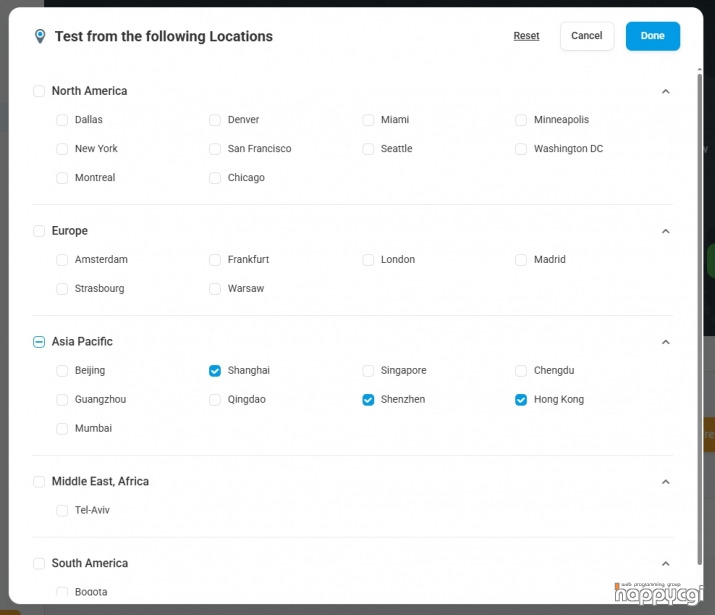715x615 pixels.
Task: Check the South America group checkbox
Action: click(39, 564)
